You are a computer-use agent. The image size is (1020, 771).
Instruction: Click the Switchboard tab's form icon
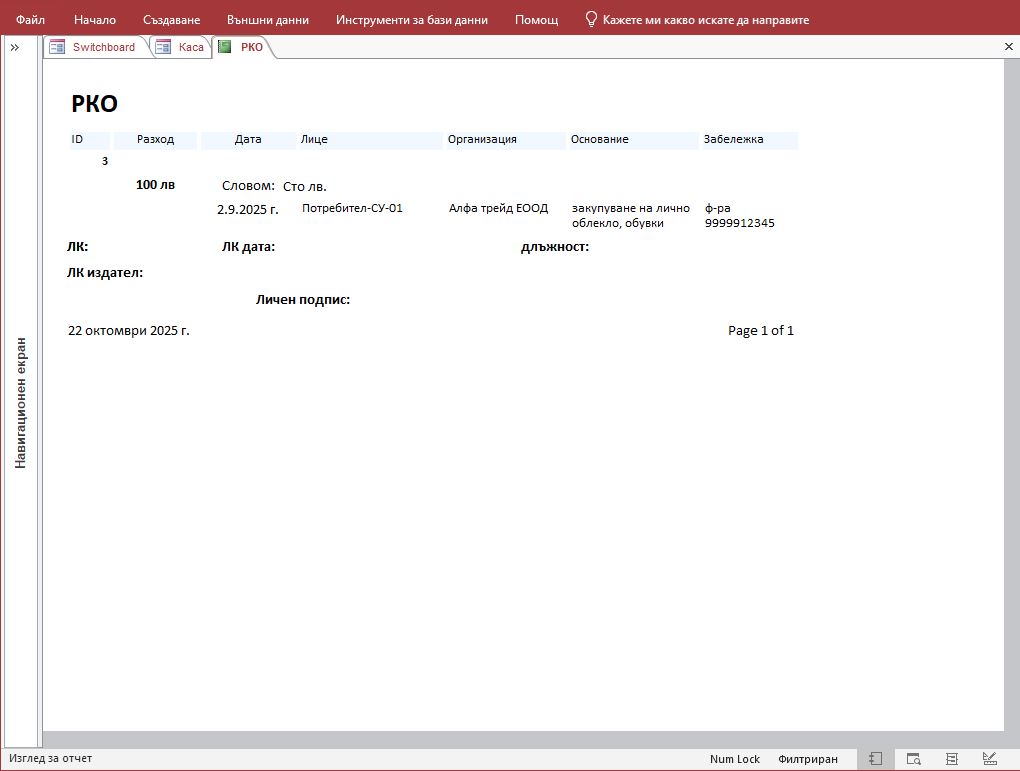coord(57,47)
